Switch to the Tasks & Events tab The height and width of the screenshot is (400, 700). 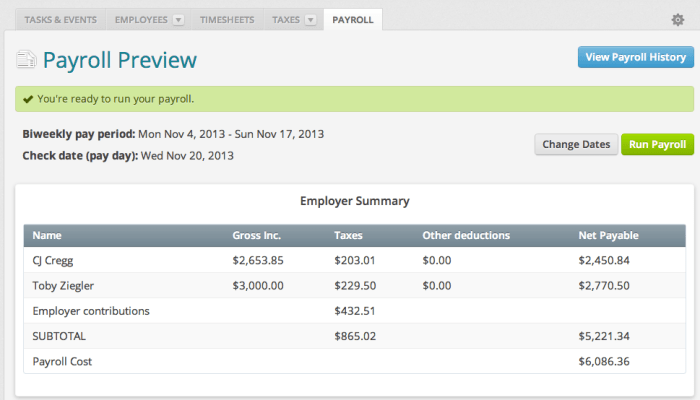[x=61, y=20]
